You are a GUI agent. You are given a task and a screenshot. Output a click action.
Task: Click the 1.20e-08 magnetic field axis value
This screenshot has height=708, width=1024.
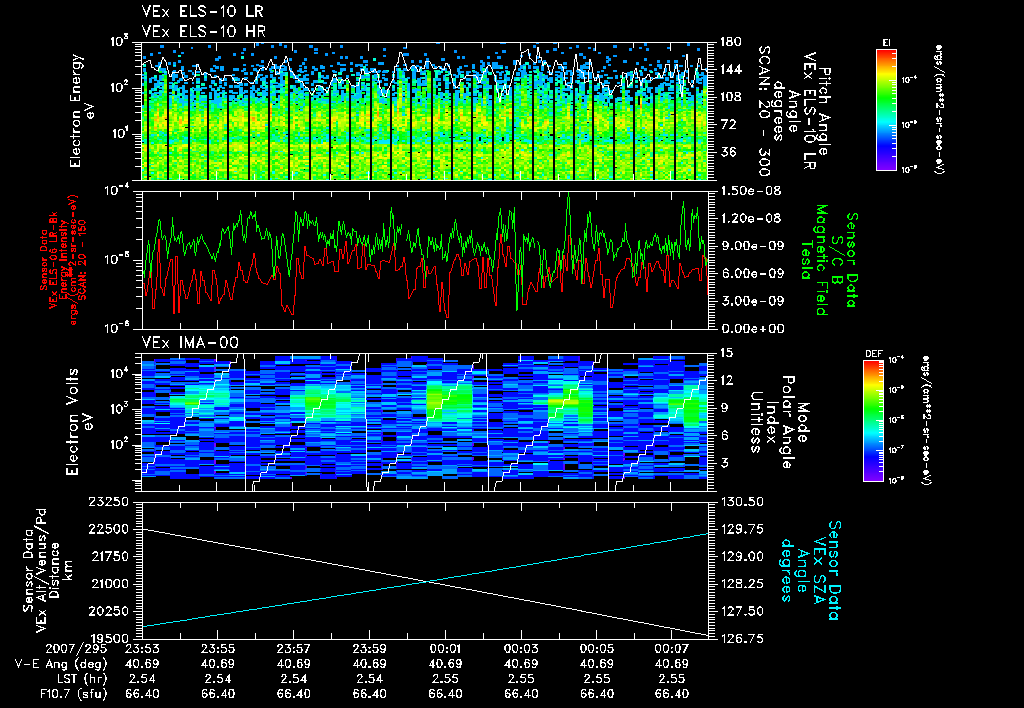click(x=750, y=219)
